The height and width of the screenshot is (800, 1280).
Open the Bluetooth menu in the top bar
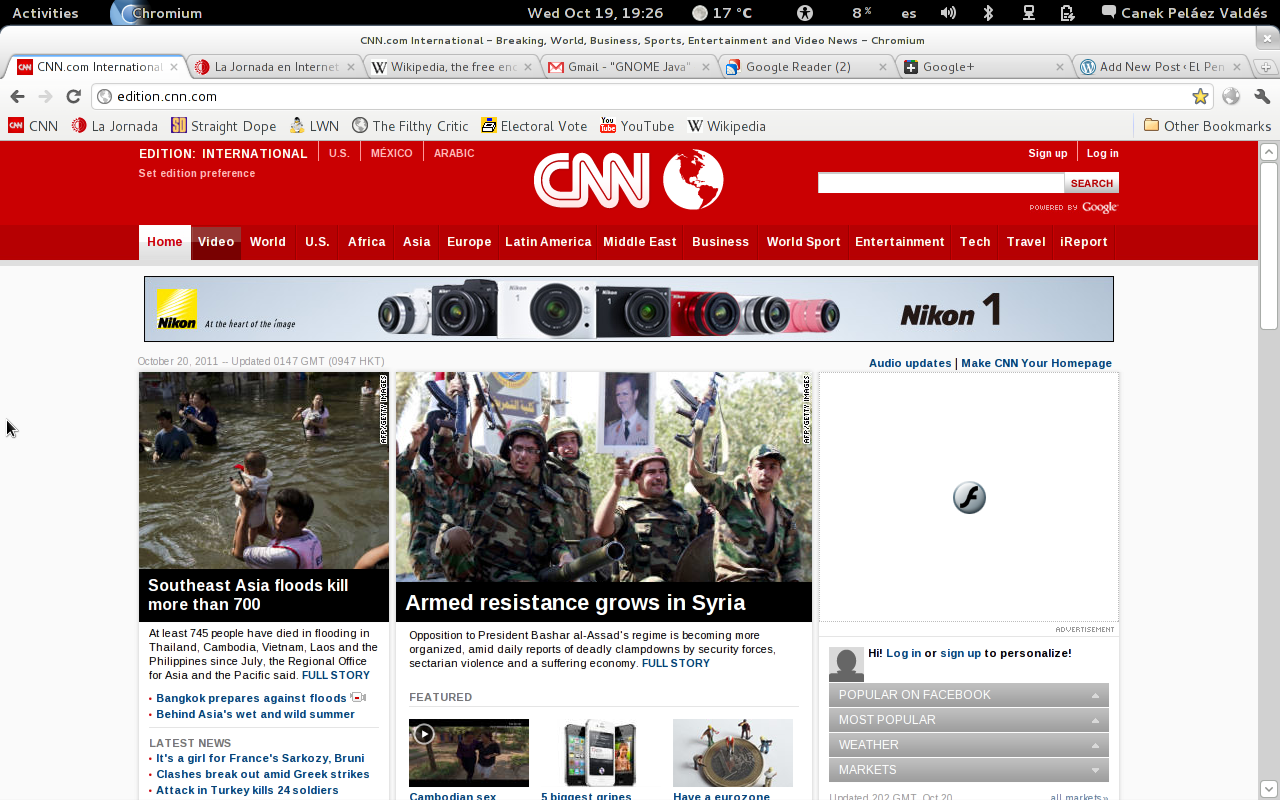(988, 13)
